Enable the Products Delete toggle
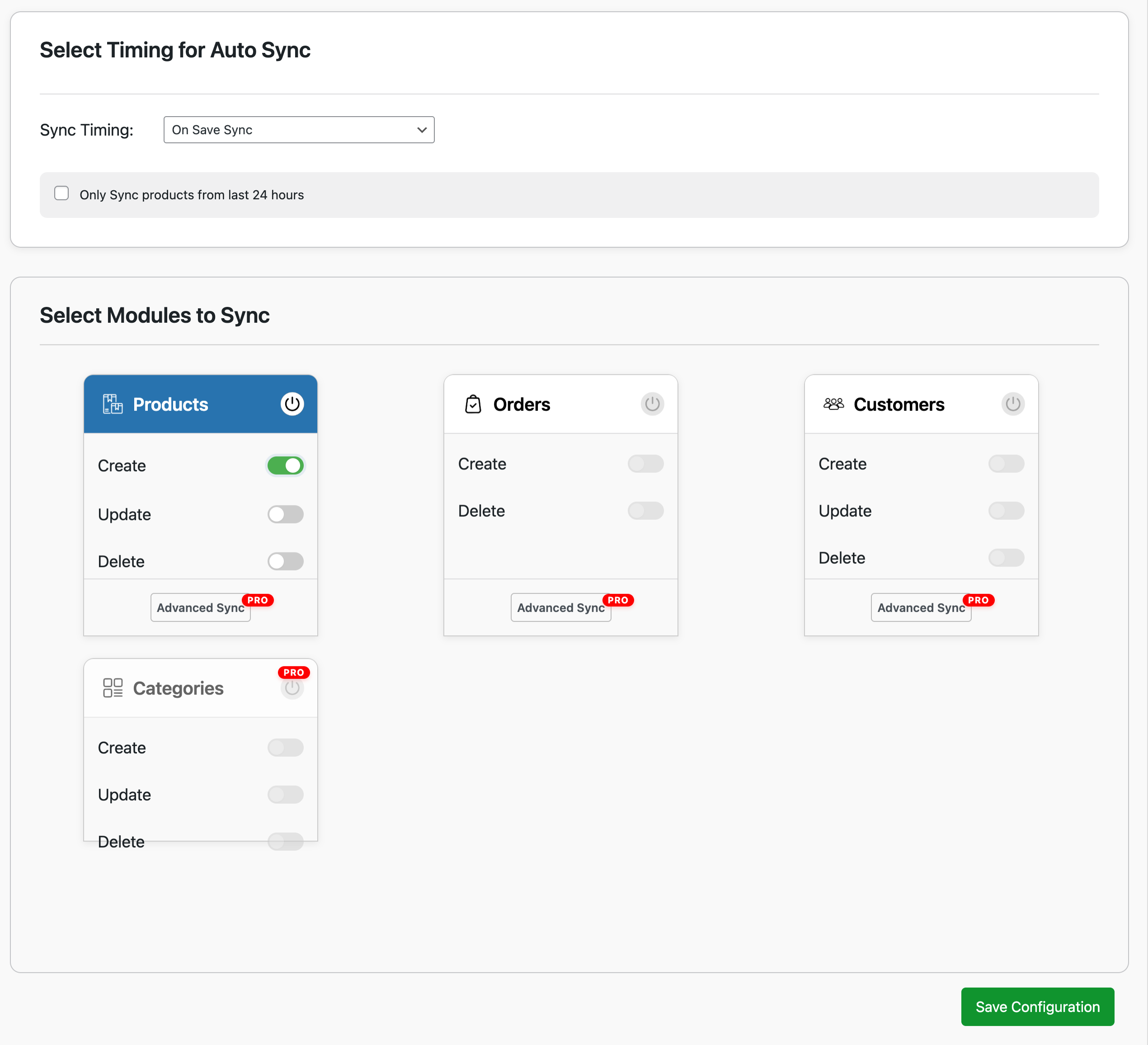Screen dimensions: 1148x1045 click(285, 561)
